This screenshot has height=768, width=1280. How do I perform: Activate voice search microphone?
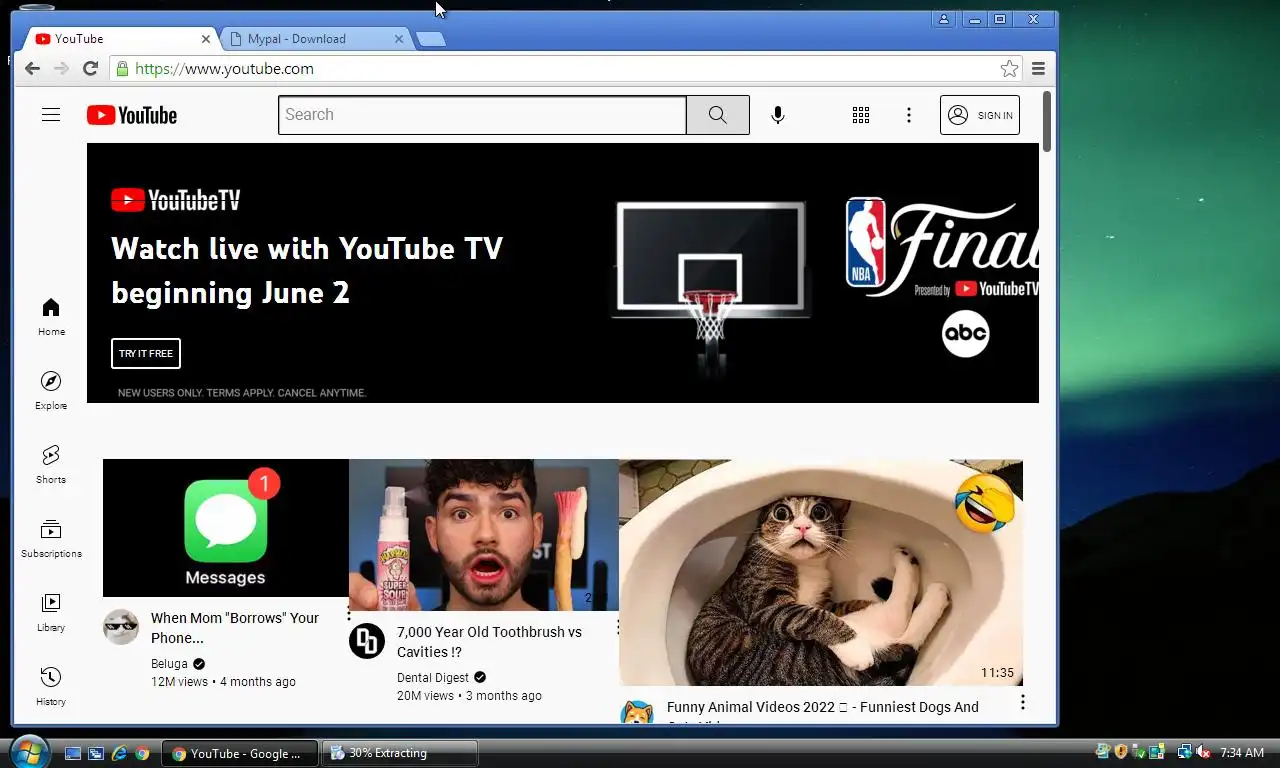click(x=778, y=115)
